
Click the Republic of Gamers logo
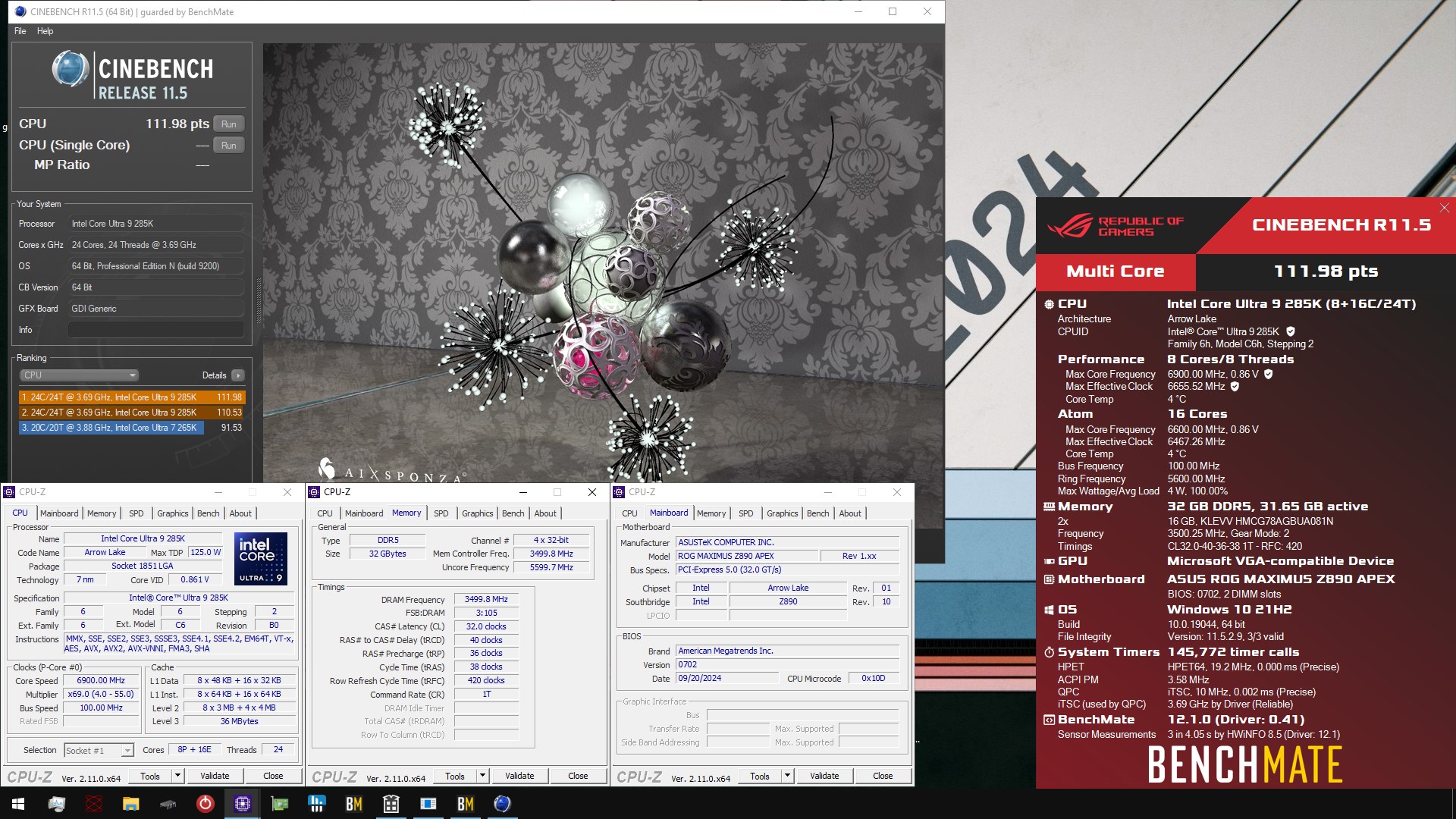tap(1115, 226)
